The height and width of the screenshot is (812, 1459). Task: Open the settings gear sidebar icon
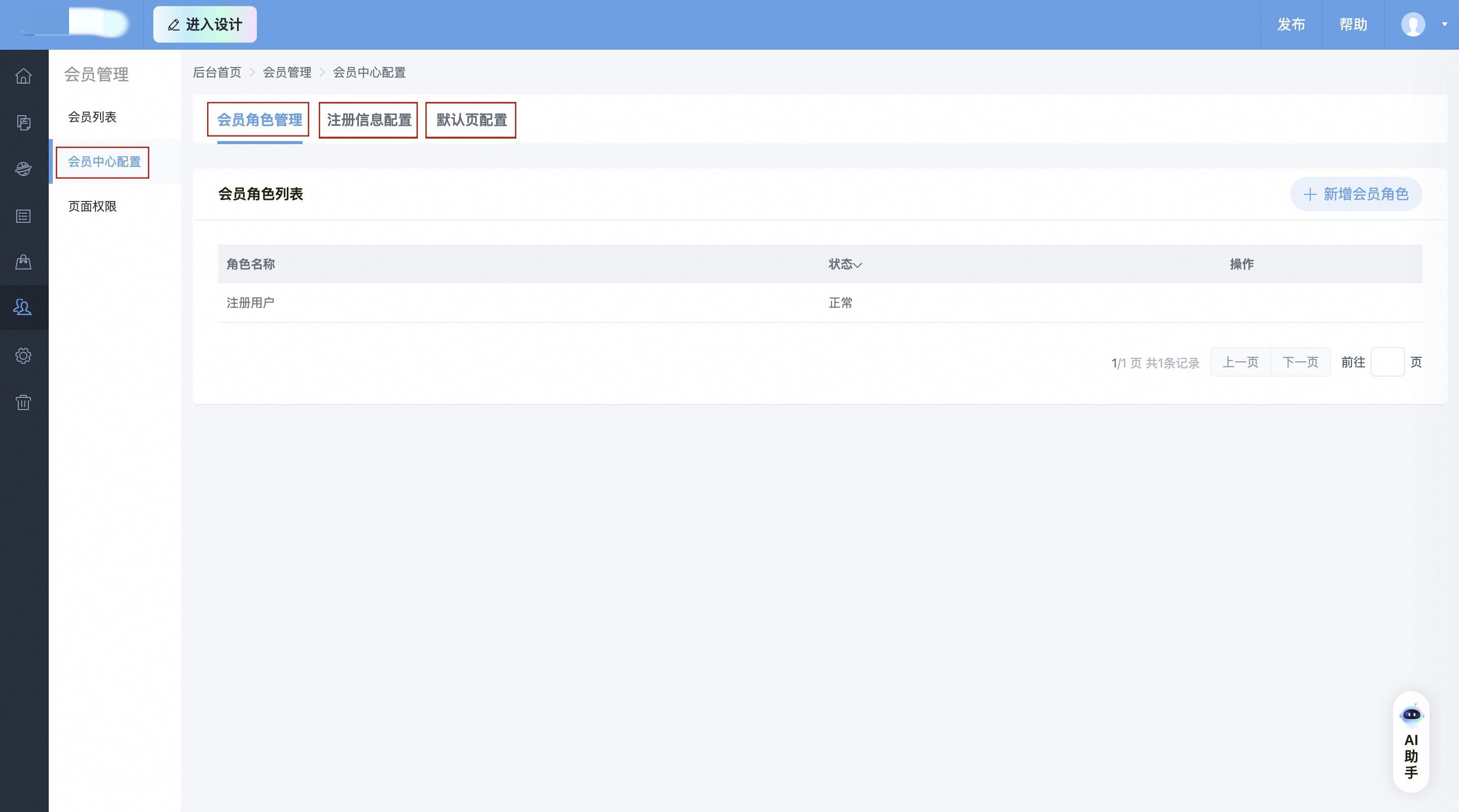pyautogui.click(x=23, y=356)
